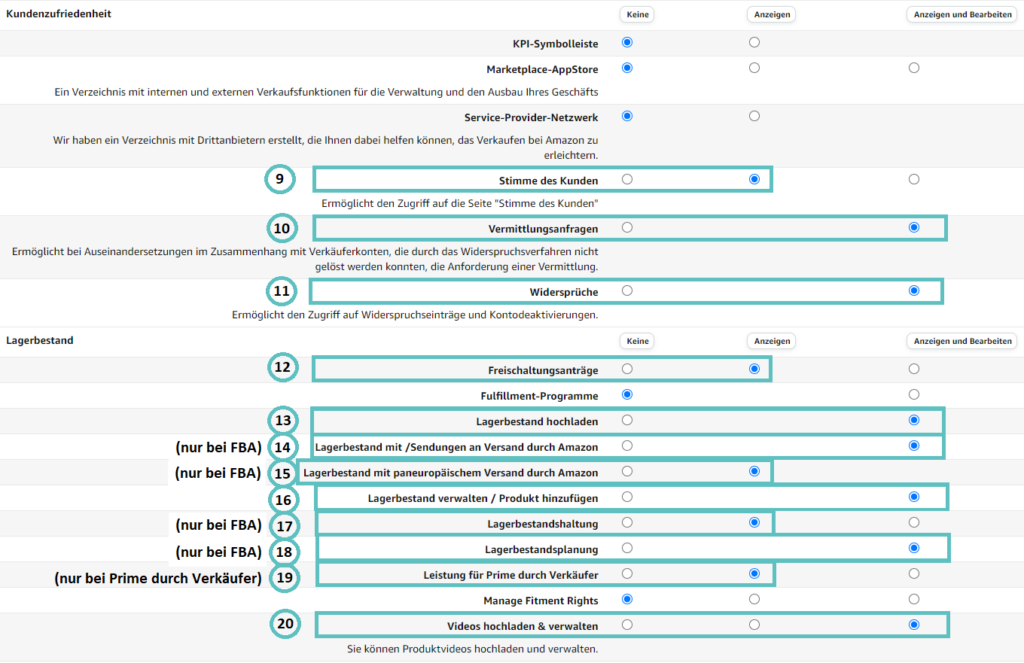Select Anzeigen for Lagerbestandshaltung
The image size is (1024, 663).
pos(754,523)
